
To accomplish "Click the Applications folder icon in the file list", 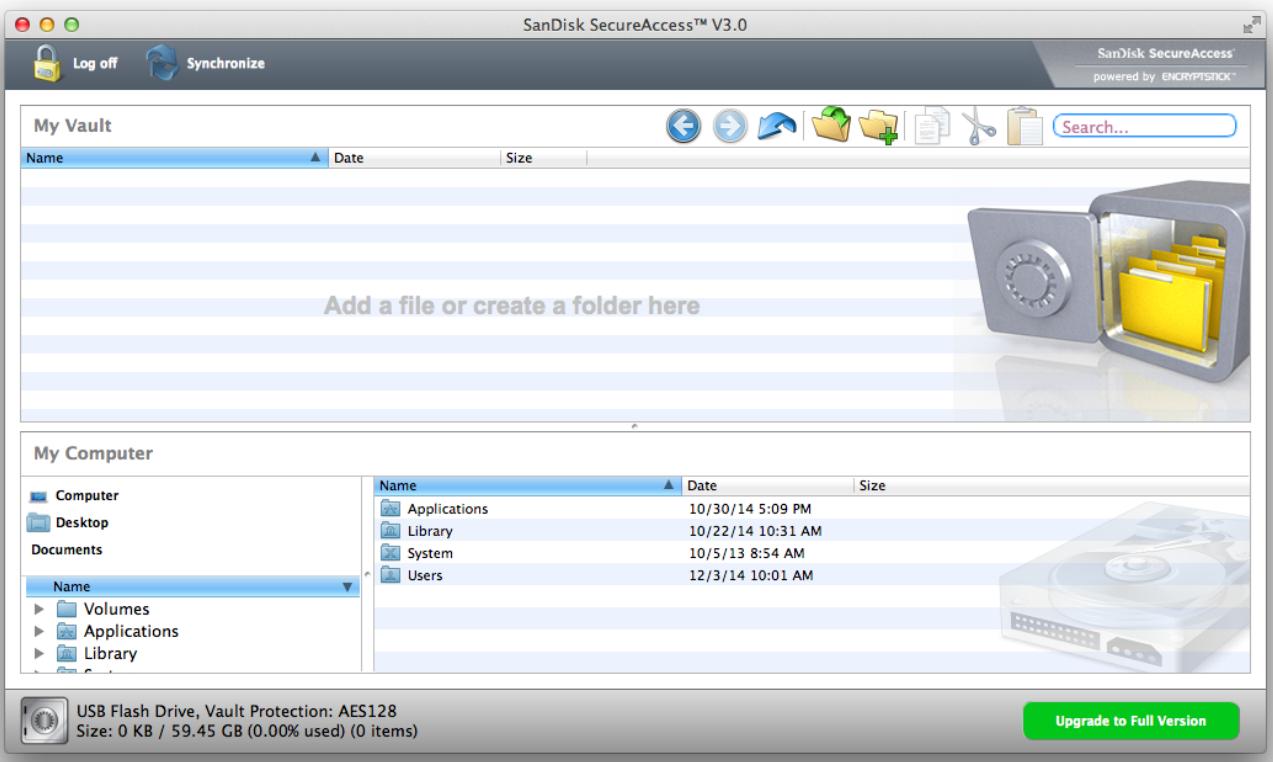I will point(391,509).
